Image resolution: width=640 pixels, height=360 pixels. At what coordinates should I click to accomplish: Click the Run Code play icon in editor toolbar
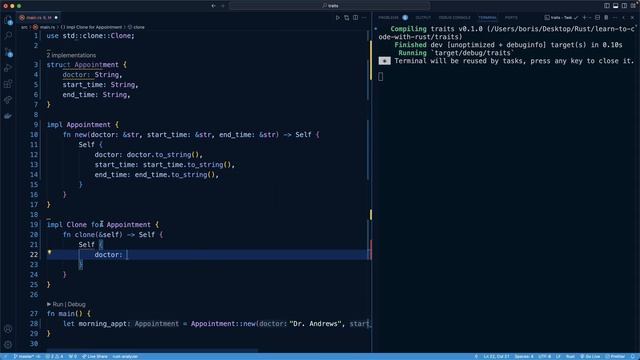[338, 18]
